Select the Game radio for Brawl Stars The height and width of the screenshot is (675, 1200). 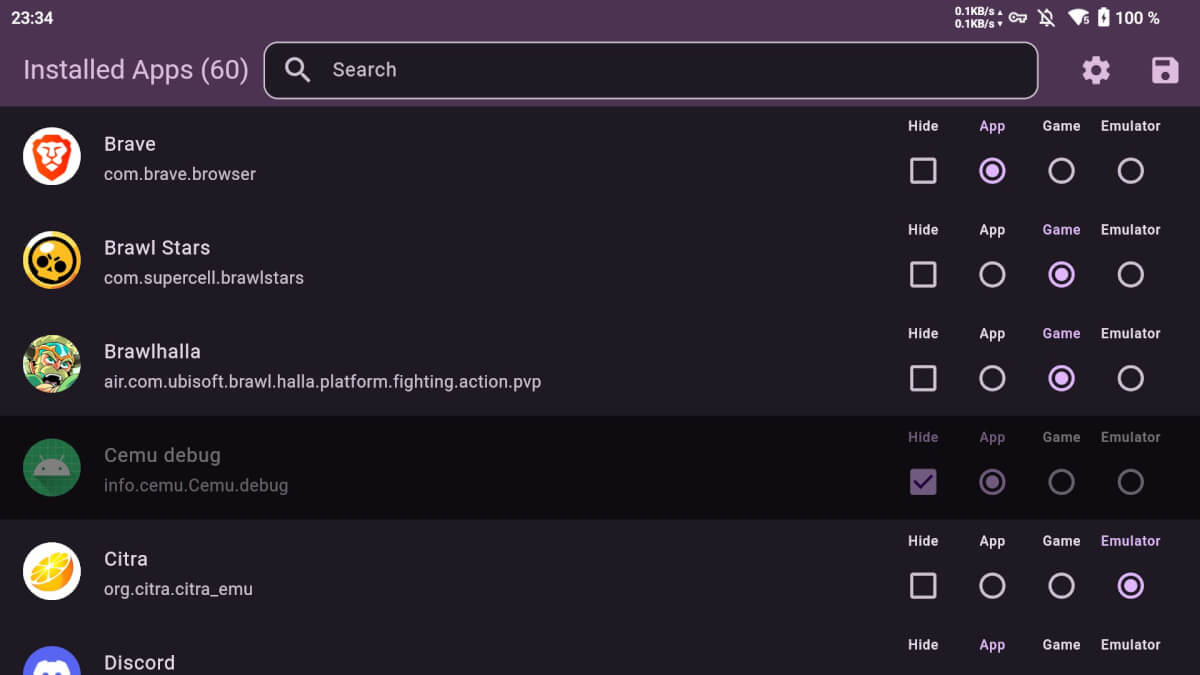(x=1061, y=275)
